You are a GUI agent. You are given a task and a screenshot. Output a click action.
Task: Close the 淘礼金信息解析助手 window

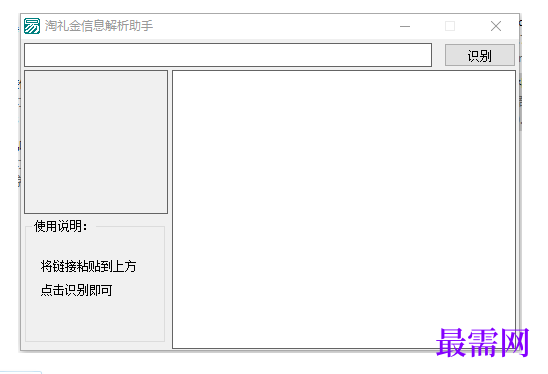(x=496, y=26)
